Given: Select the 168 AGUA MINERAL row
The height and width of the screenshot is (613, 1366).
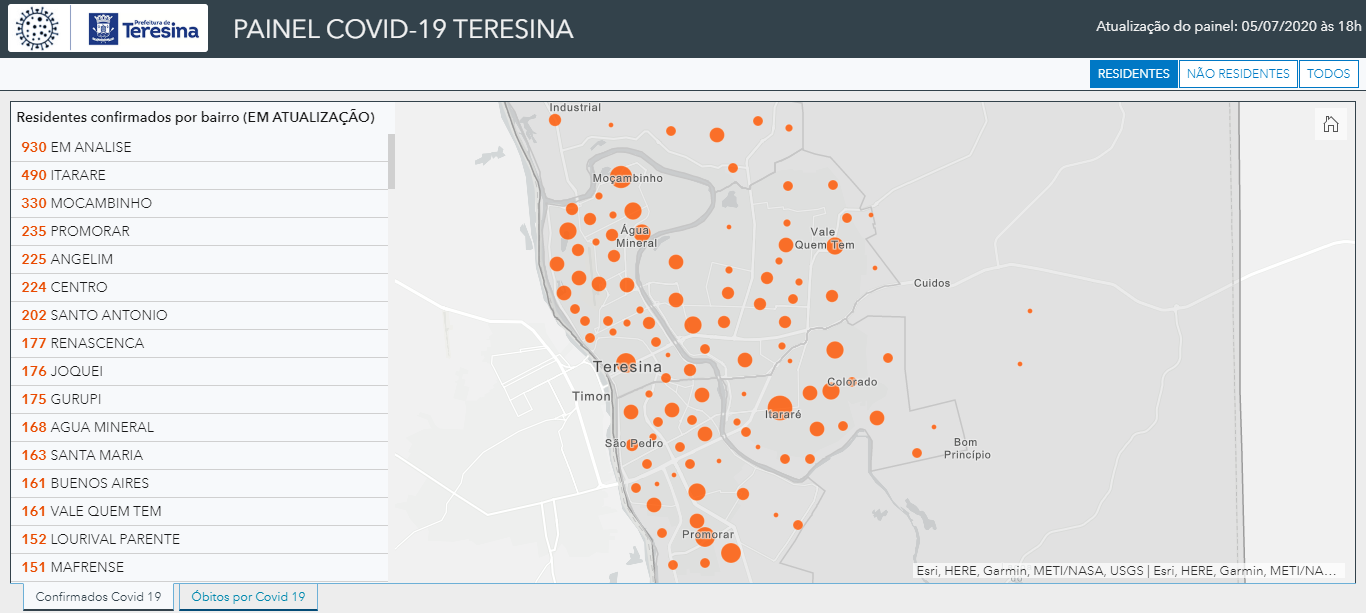Looking at the screenshot, I should click(199, 427).
